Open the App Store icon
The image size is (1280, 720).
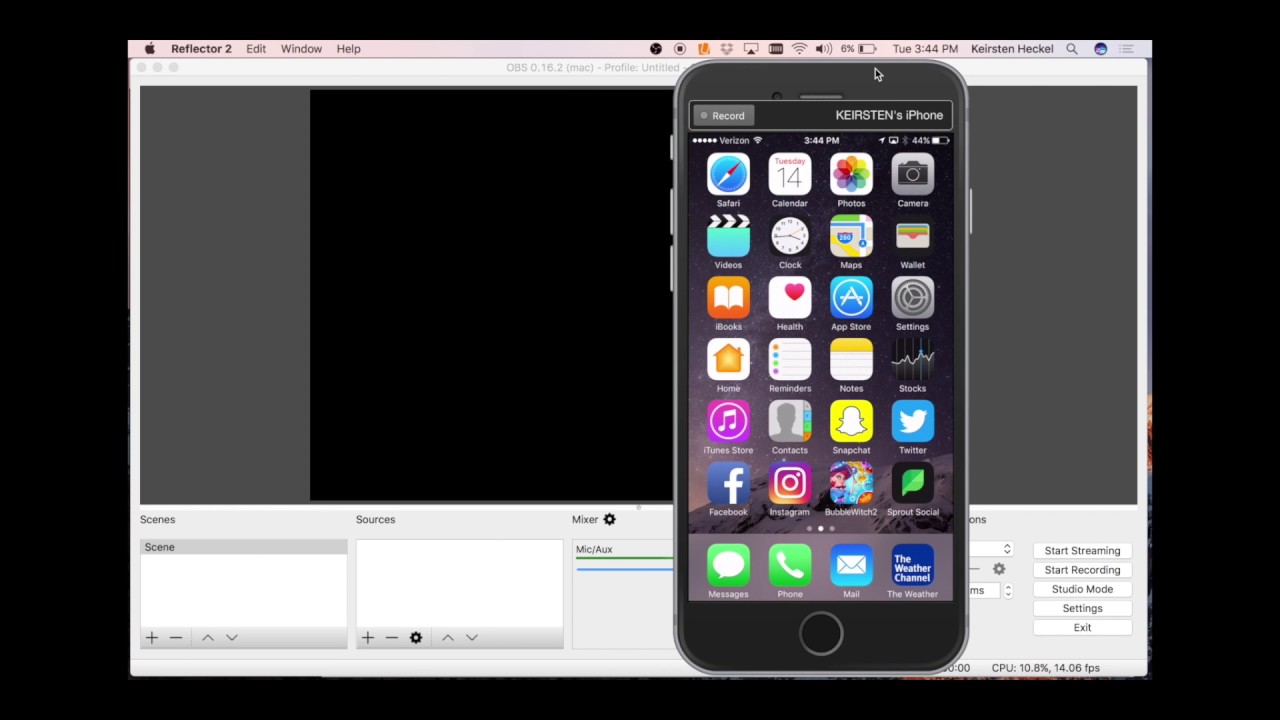851,298
